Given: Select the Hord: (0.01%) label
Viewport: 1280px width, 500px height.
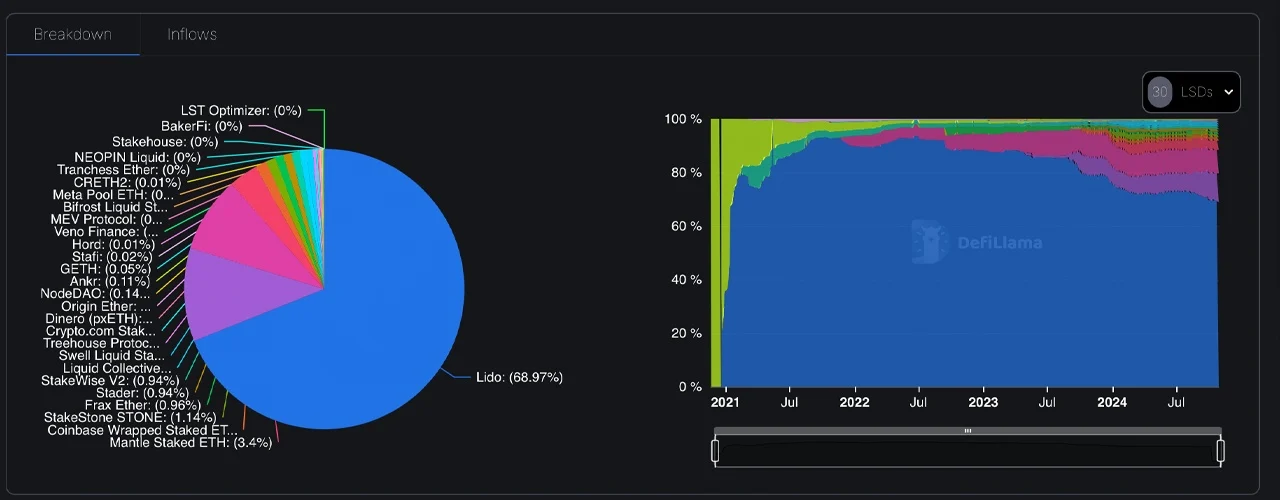Looking at the screenshot, I should 113,244.
